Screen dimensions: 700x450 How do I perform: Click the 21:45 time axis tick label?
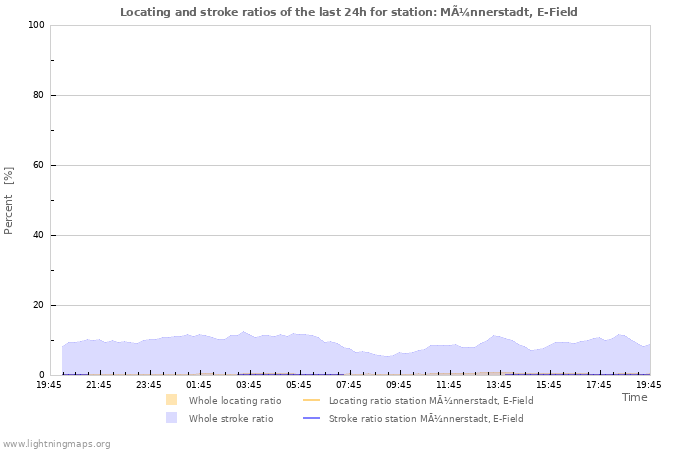(99, 385)
